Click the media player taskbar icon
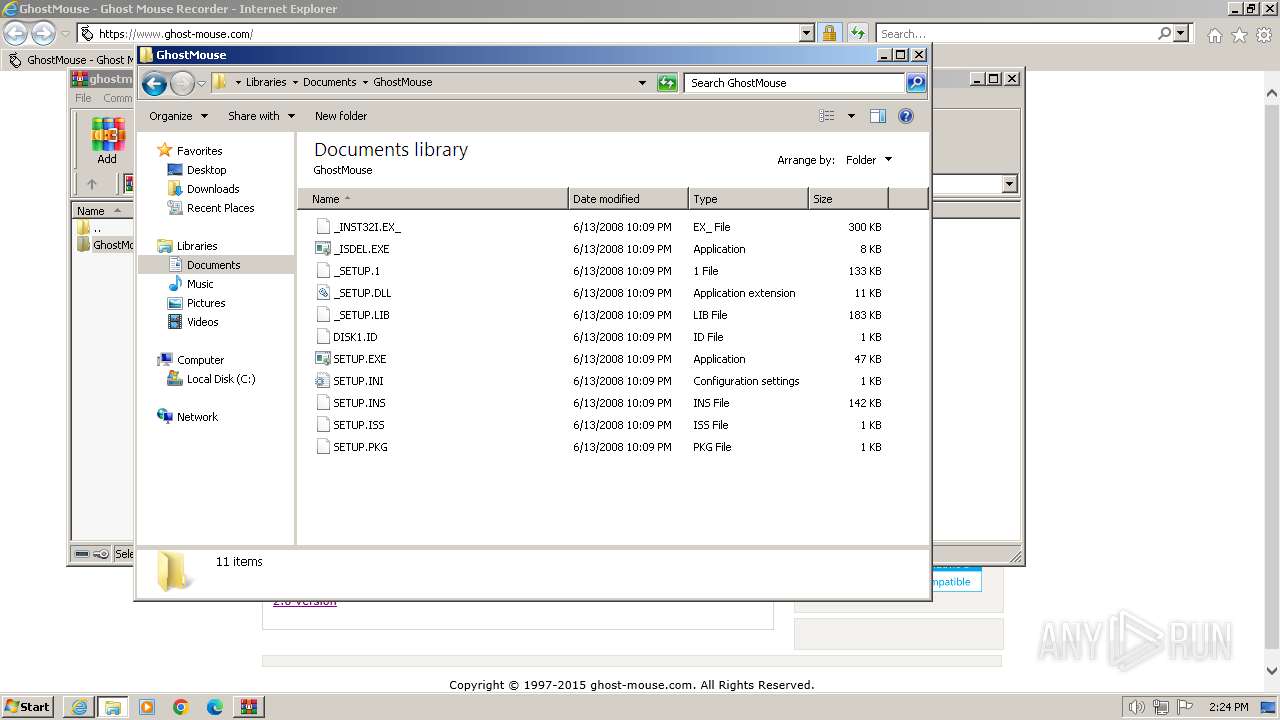Viewport: 1280px width, 720px height. click(147, 707)
